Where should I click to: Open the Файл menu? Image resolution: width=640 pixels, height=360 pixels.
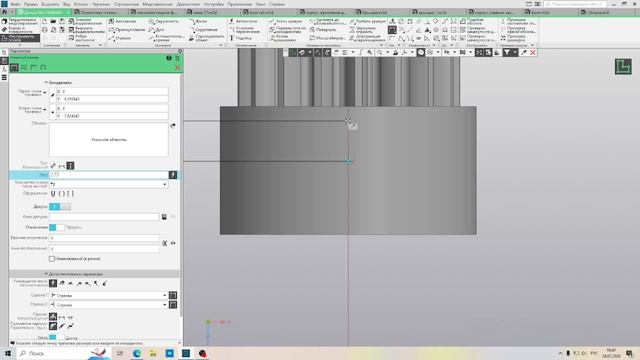[16, 4]
